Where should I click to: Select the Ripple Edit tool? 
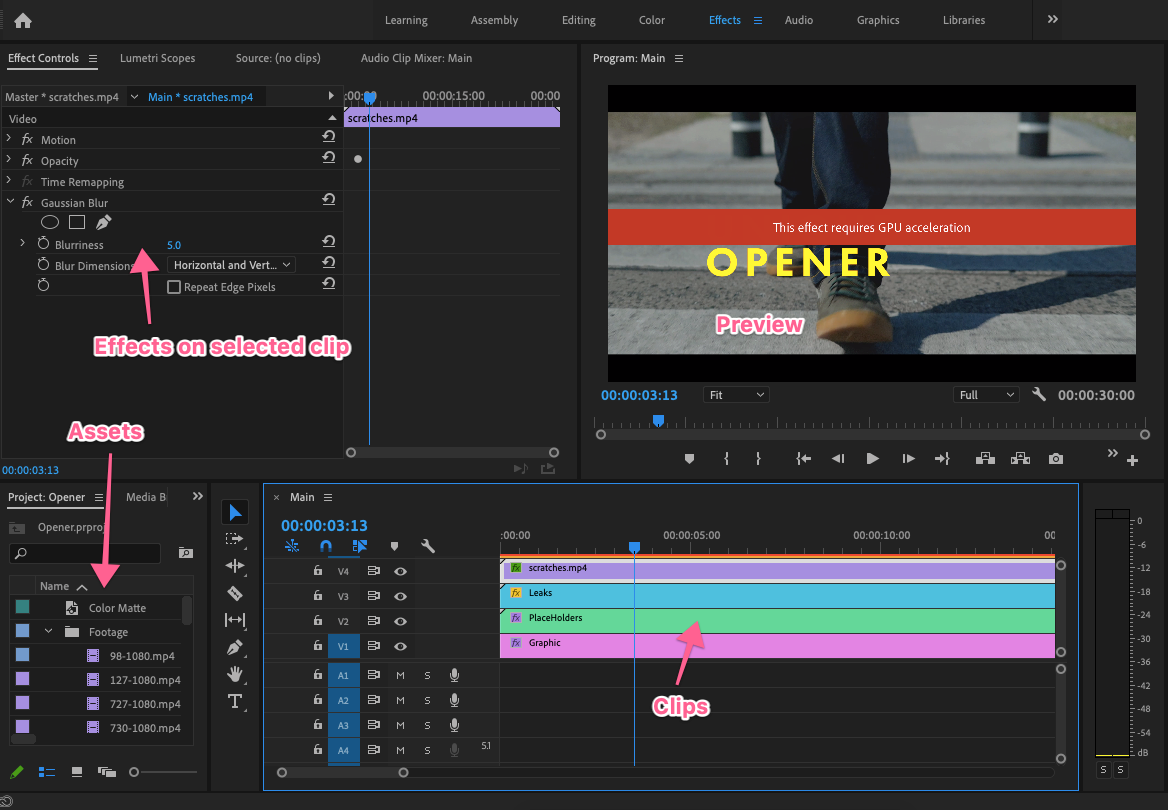click(x=236, y=566)
